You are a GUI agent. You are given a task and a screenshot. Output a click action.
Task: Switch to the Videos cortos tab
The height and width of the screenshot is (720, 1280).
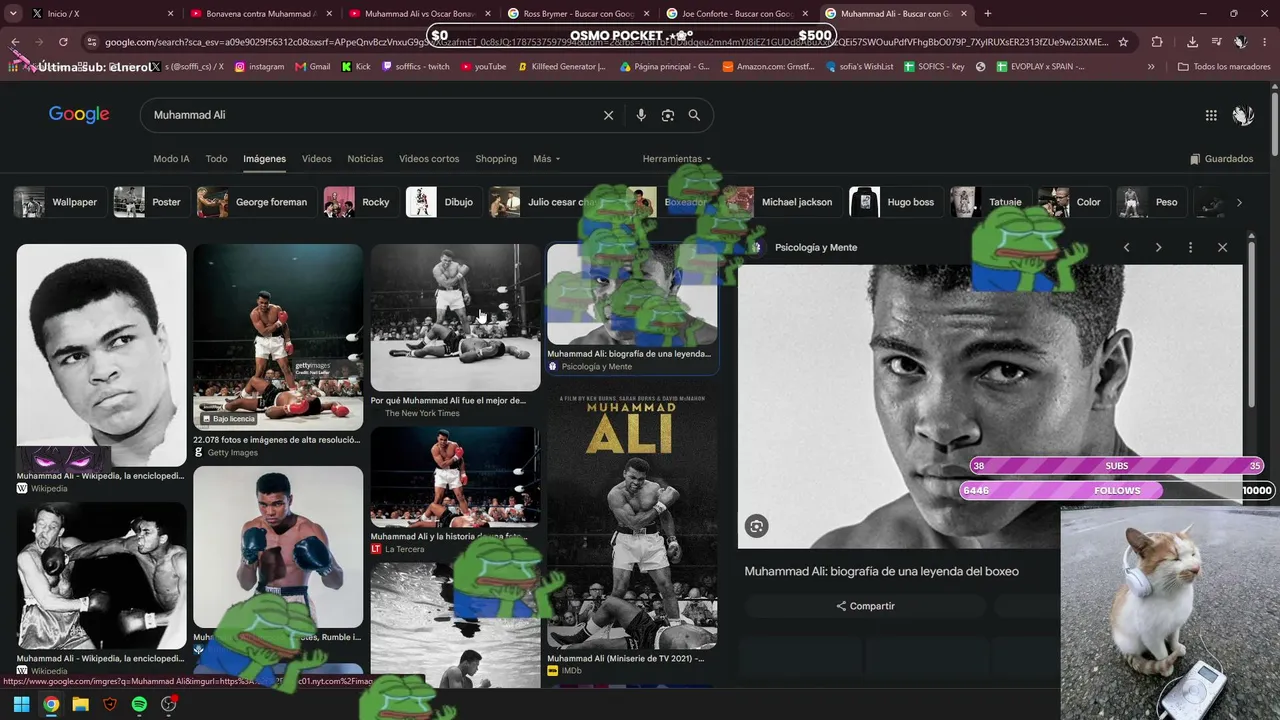point(429,159)
